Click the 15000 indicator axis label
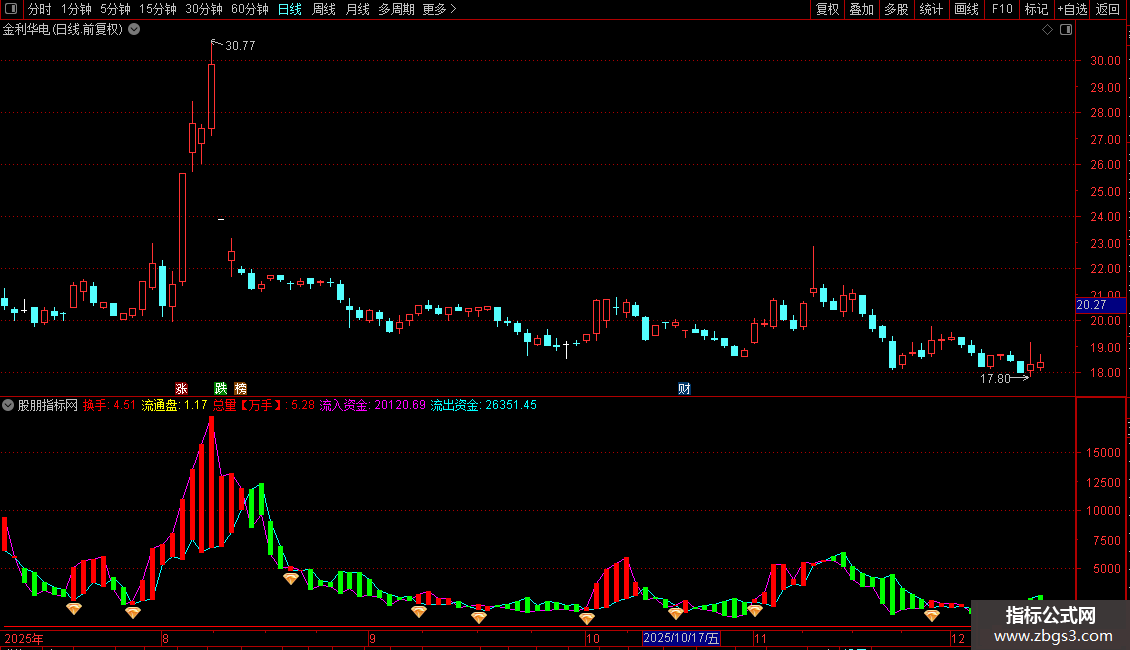Image resolution: width=1130 pixels, height=650 pixels. [x=1103, y=453]
